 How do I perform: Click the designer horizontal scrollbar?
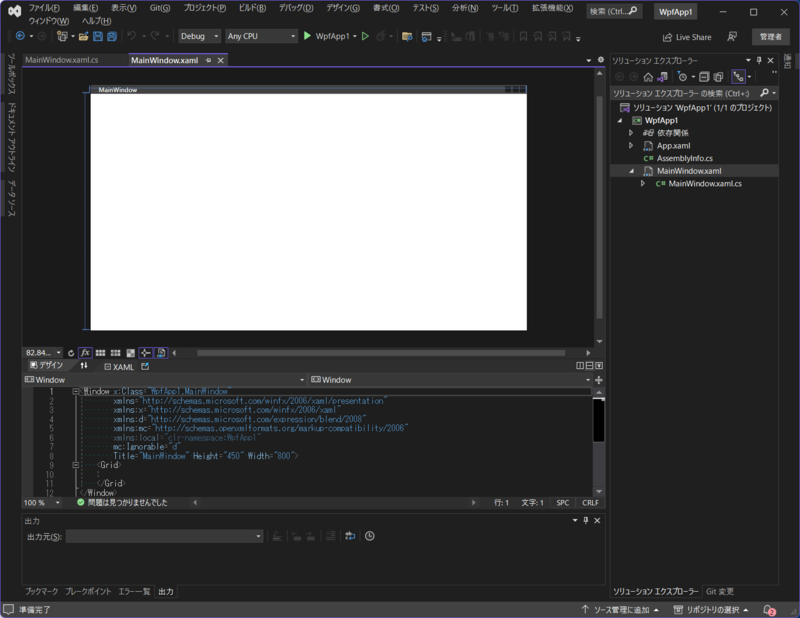pos(381,353)
